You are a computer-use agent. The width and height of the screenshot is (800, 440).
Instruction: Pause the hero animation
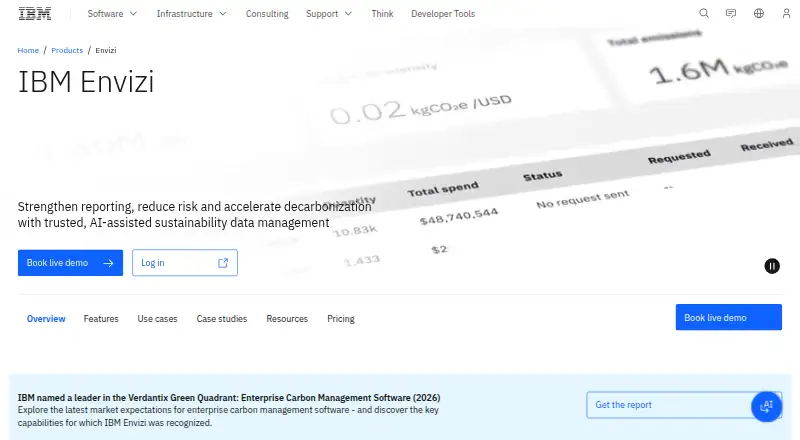click(772, 266)
